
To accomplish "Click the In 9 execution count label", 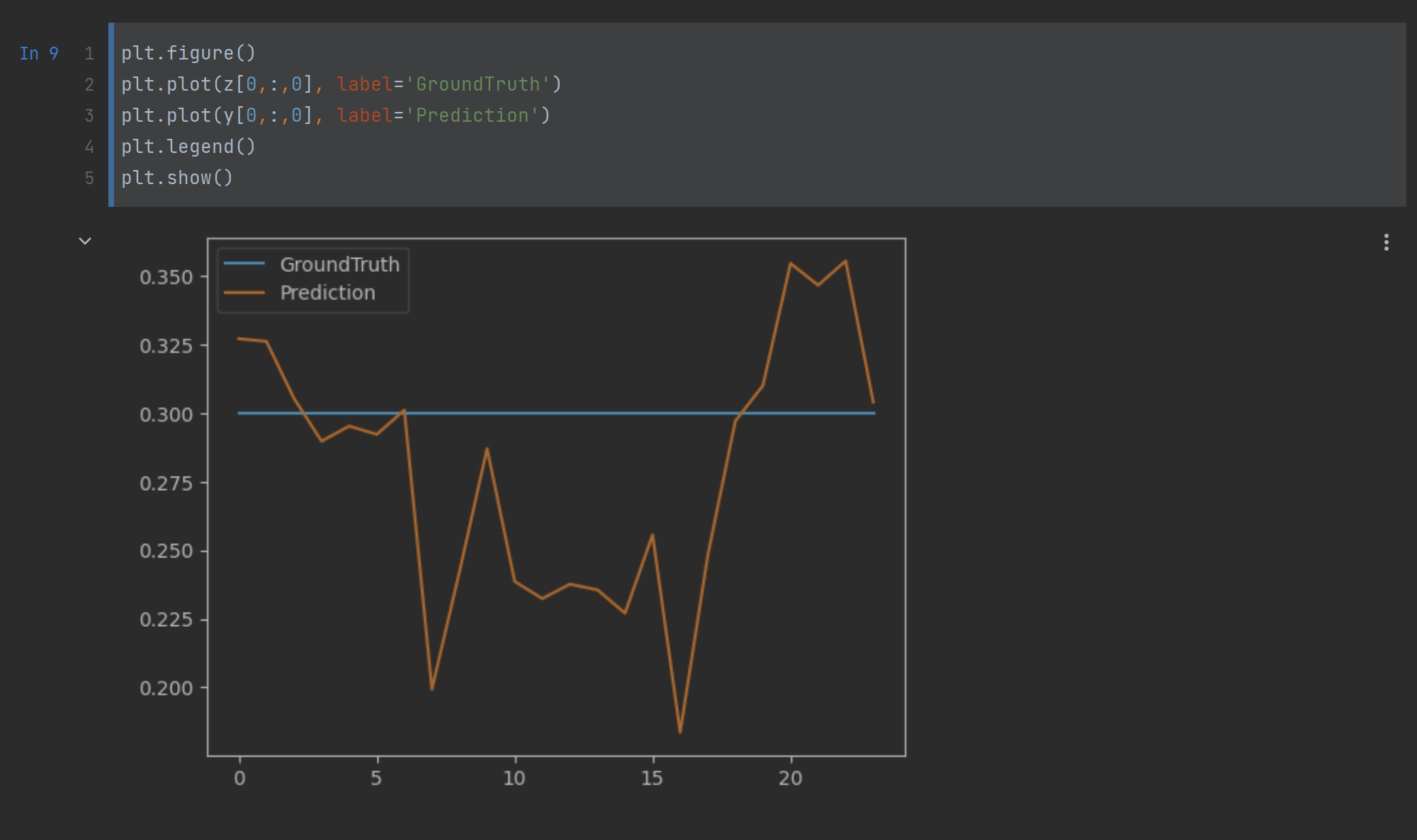I will [x=40, y=53].
